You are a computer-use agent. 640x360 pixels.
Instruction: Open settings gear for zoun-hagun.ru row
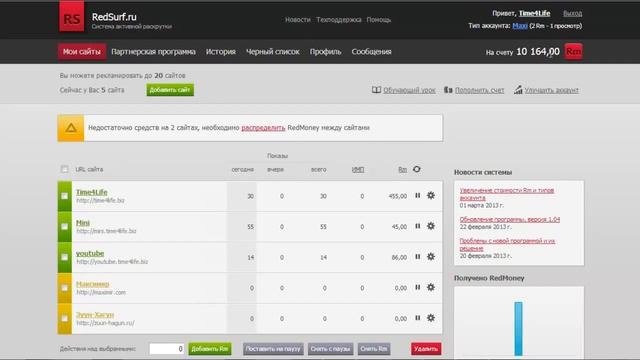click(x=431, y=318)
